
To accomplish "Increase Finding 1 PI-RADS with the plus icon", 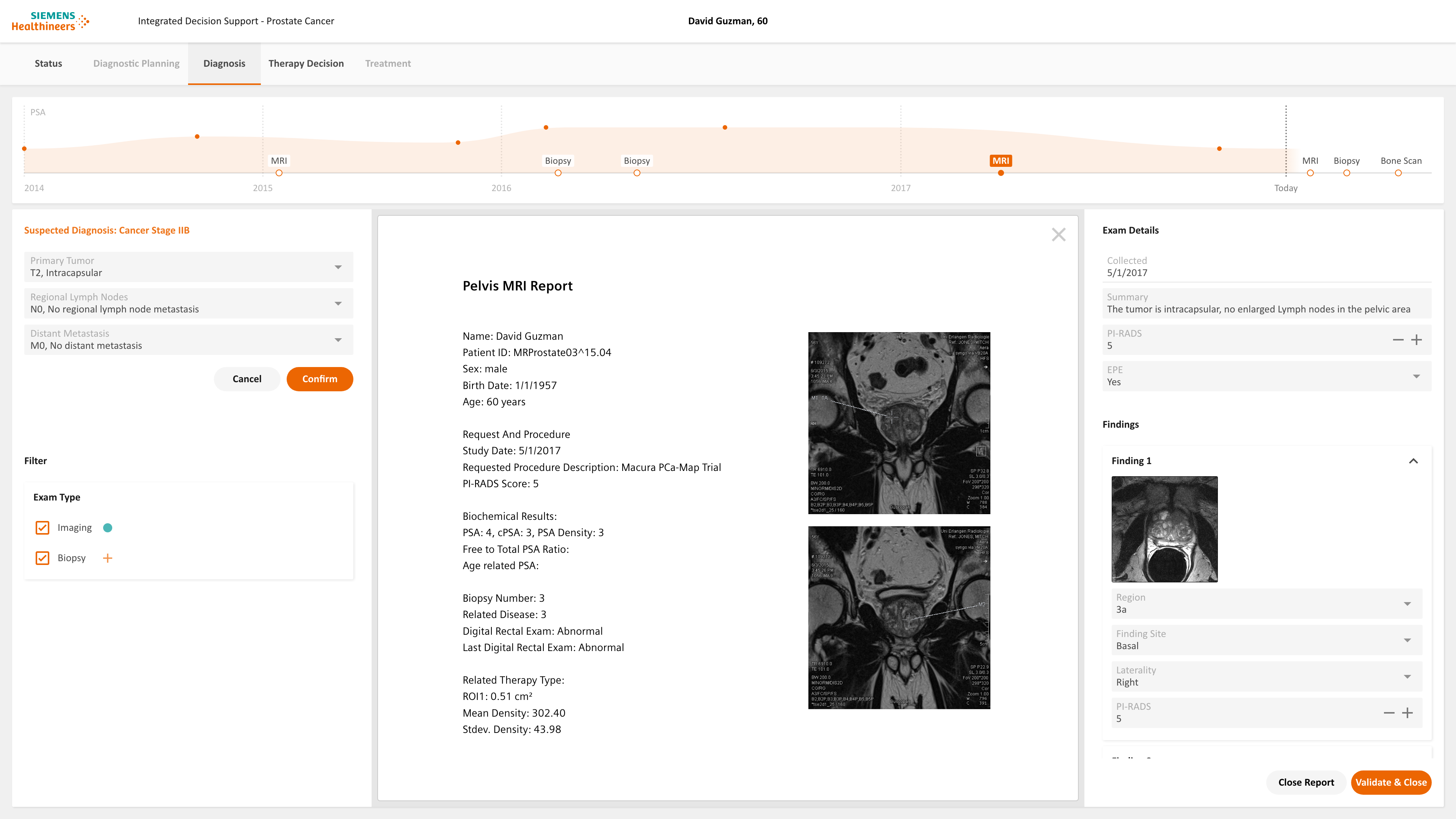I will (x=1407, y=713).
